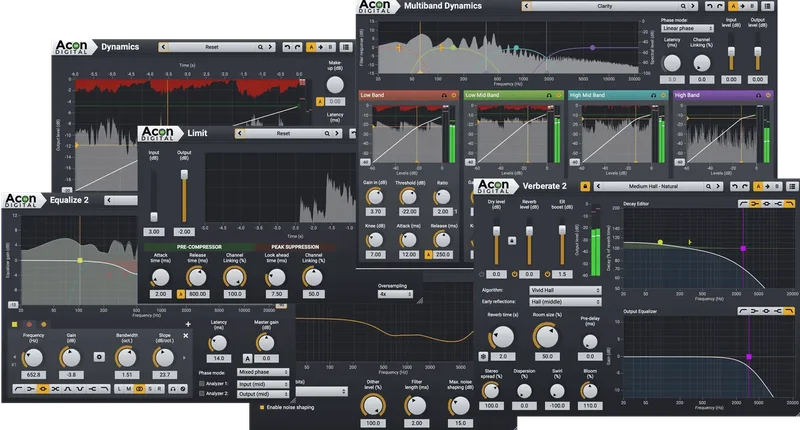The image size is (800, 430).
Task: Toggle auto release A button in Limit
Action: click(181, 294)
